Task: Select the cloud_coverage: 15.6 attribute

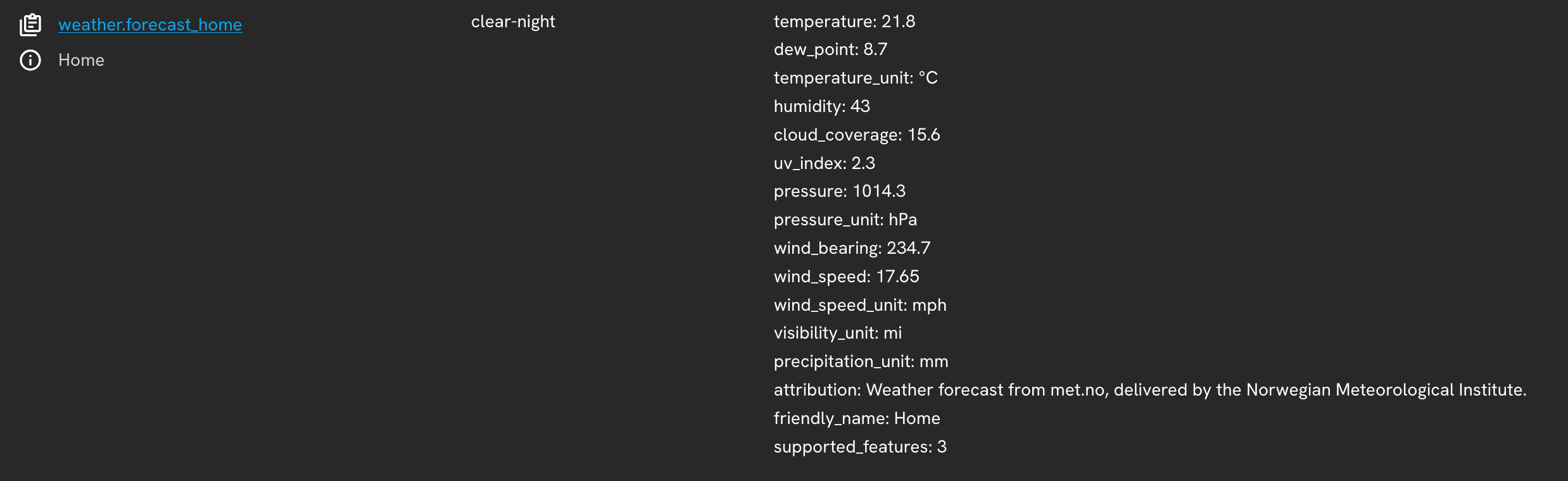Action: (x=857, y=135)
